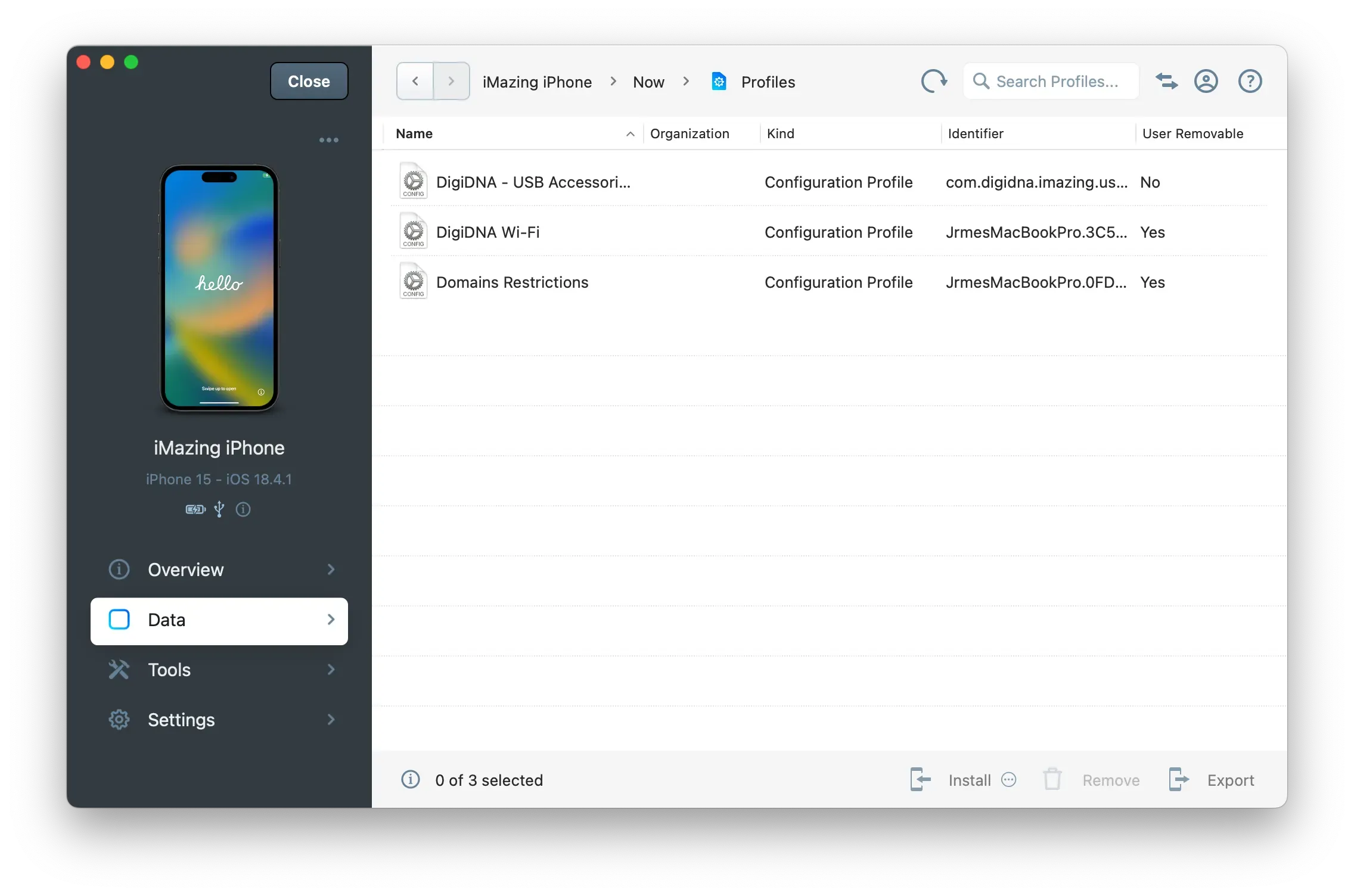Toggle the Name column sort order

pos(629,133)
